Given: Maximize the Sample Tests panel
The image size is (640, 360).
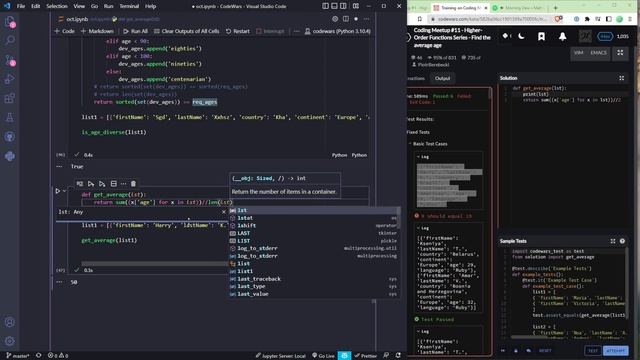Looking at the screenshot, I should tap(613, 241).
